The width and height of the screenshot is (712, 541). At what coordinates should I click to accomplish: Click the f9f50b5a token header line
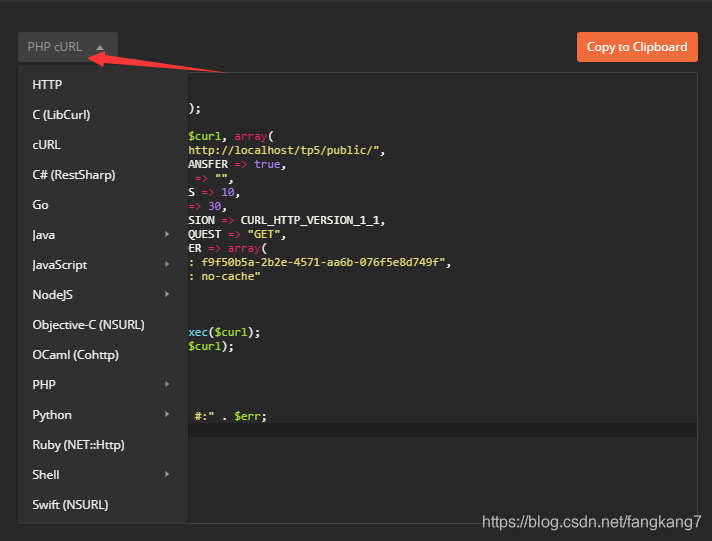pyautogui.click(x=320, y=263)
